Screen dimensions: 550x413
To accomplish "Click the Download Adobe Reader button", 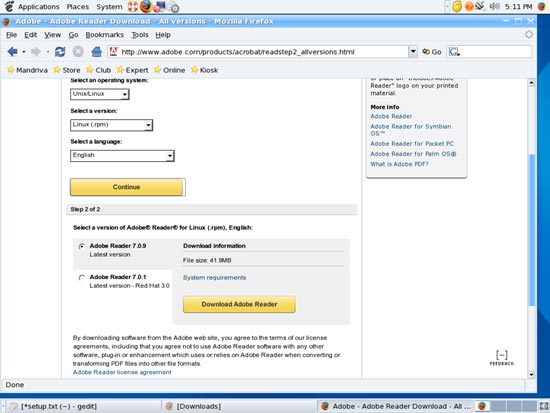I will coord(239,304).
